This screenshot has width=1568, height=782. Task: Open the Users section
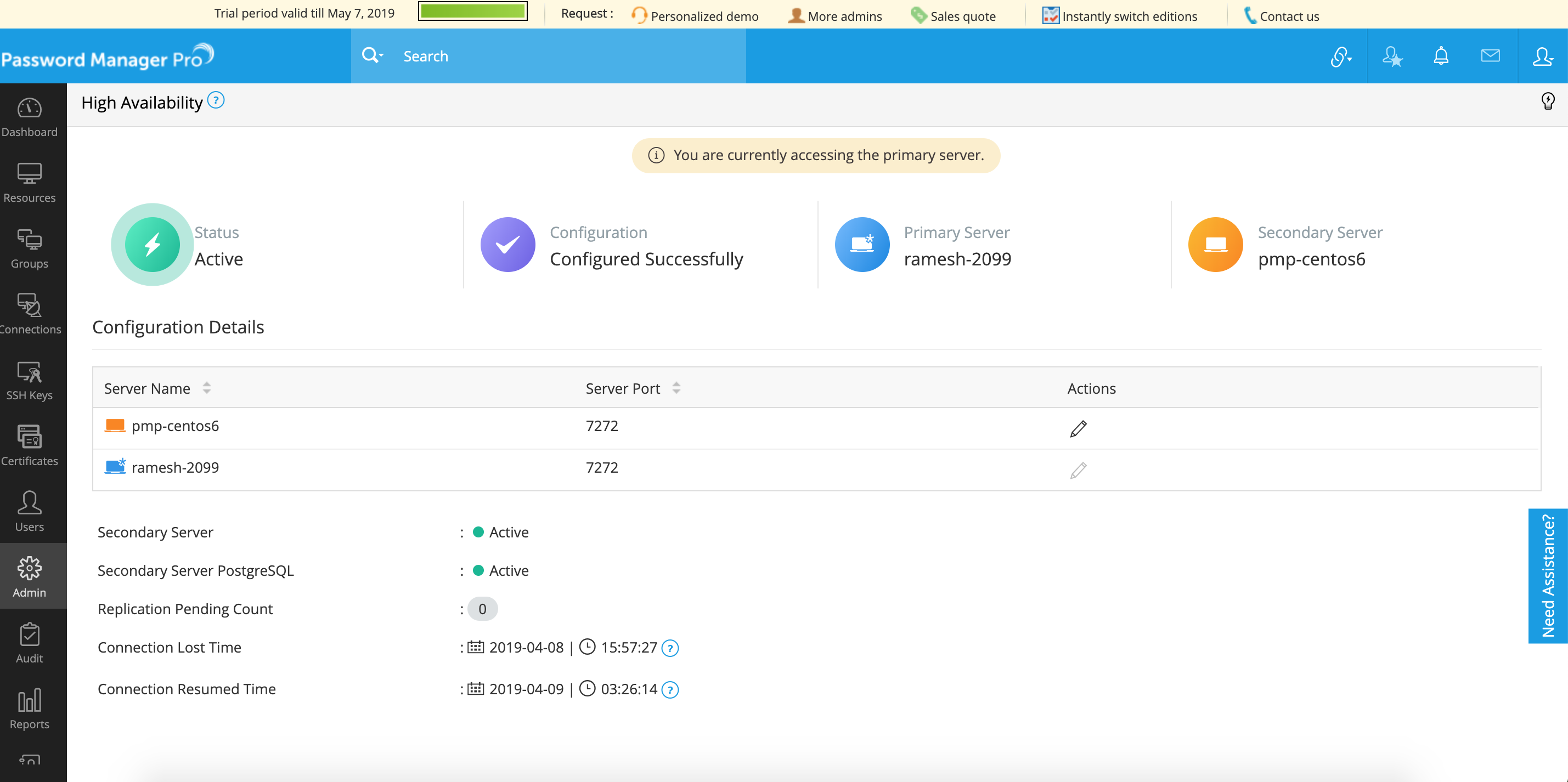[x=30, y=510]
